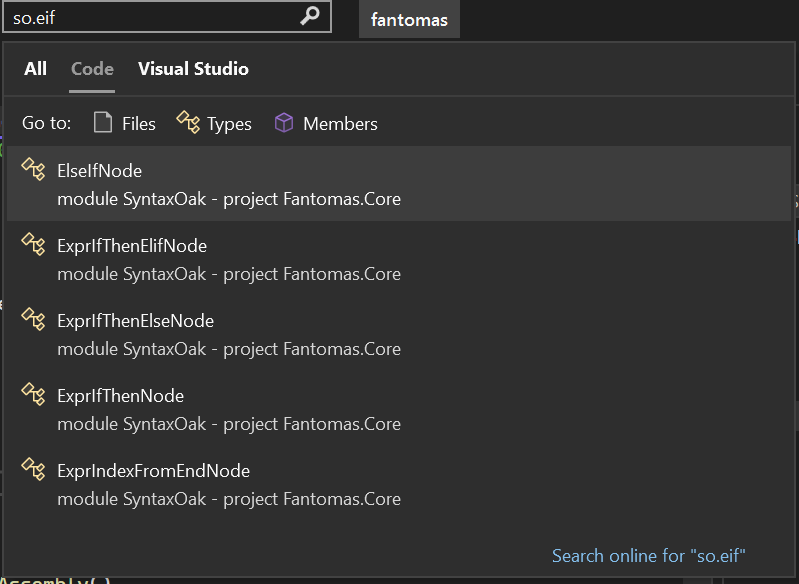Click the type icon beside ExprIndexFromEndNode

34,470
